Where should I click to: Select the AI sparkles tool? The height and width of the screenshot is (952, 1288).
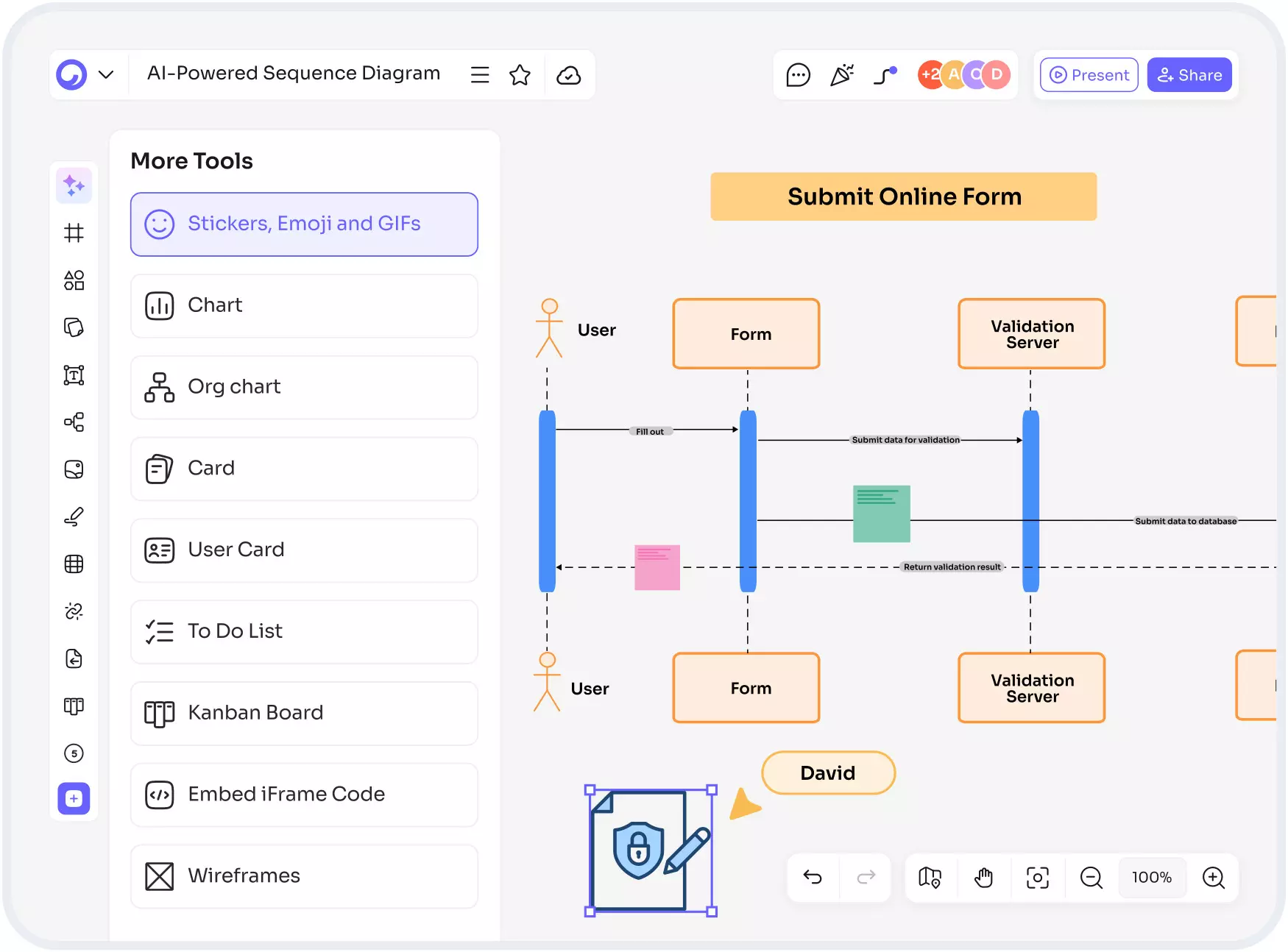(74, 185)
